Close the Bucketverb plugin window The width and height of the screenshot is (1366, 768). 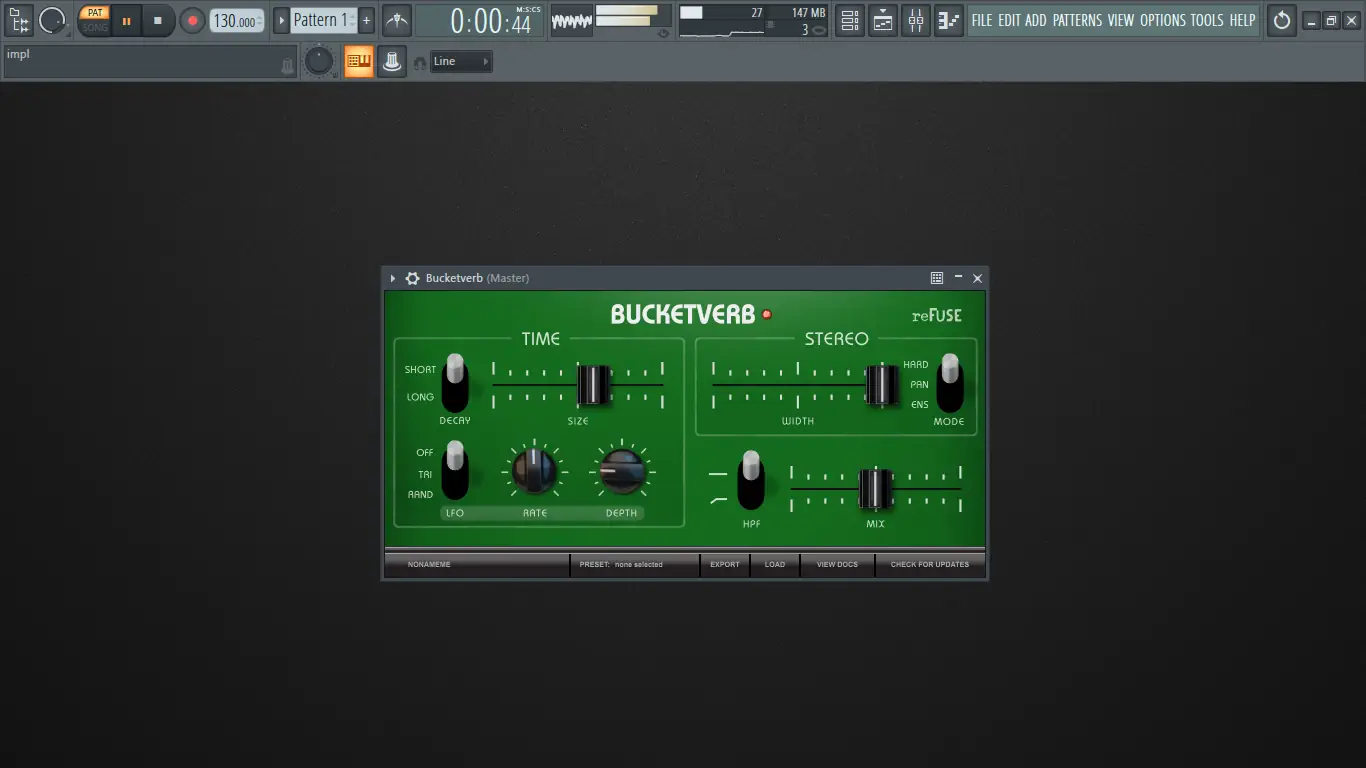pyautogui.click(x=978, y=278)
